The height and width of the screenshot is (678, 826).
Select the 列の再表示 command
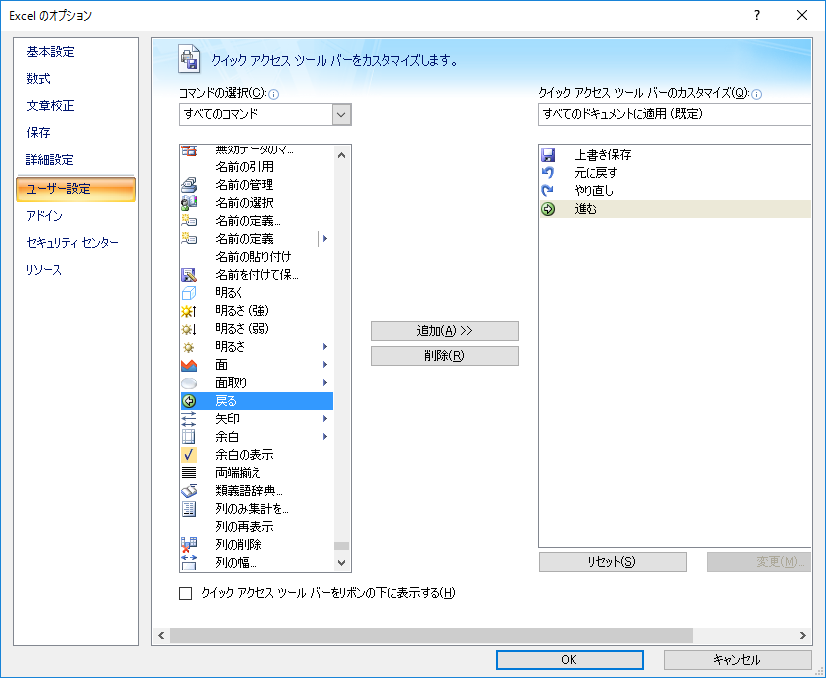pyautogui.click(x=257, y=527)
